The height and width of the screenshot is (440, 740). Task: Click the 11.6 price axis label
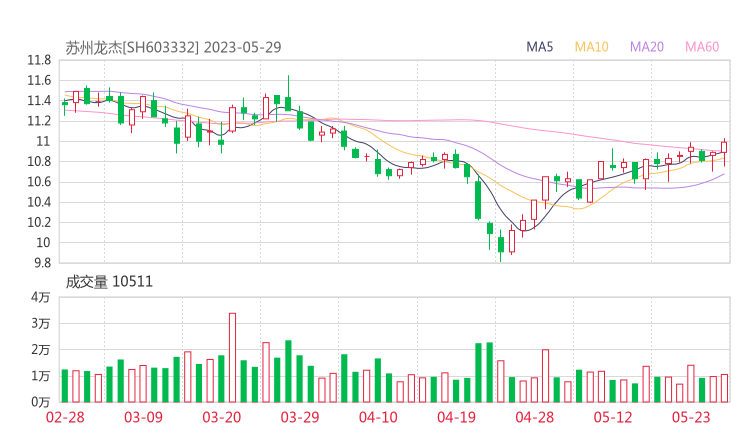[39, 81]
